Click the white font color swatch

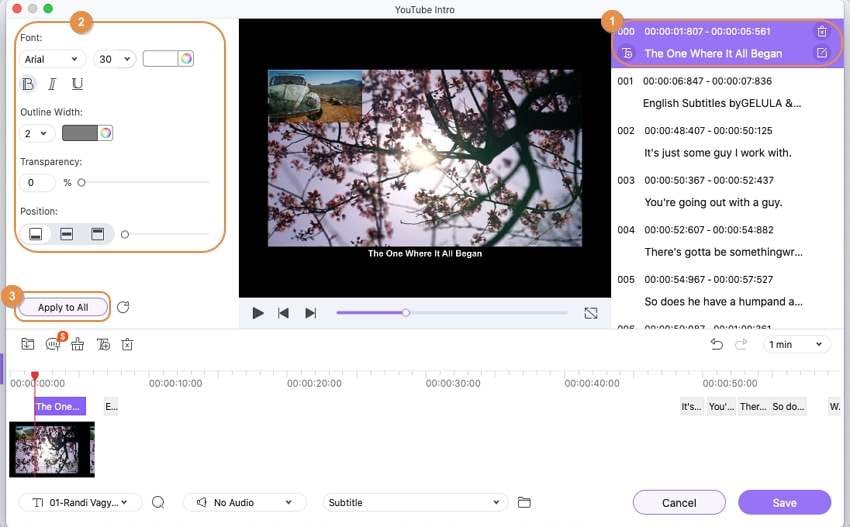[160, 59]
